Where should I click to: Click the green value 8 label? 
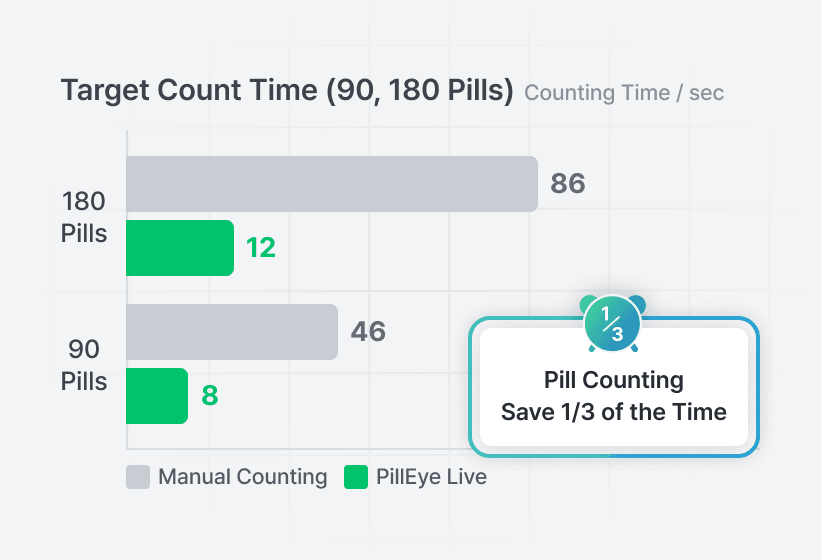coord(210,396)
